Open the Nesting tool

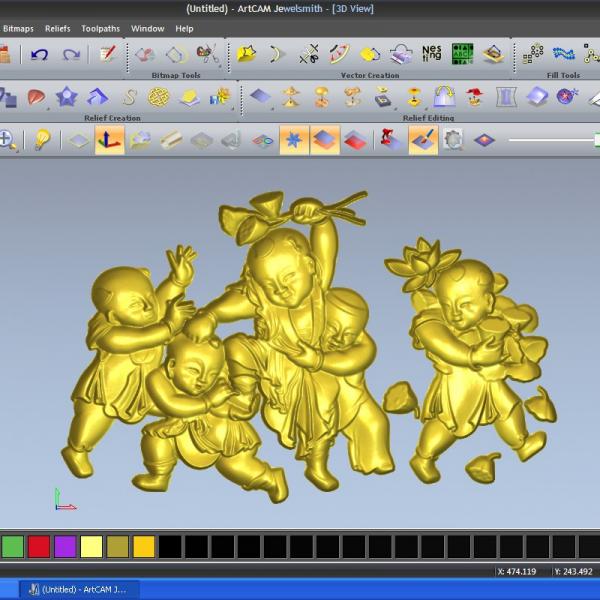click(431, 54)
